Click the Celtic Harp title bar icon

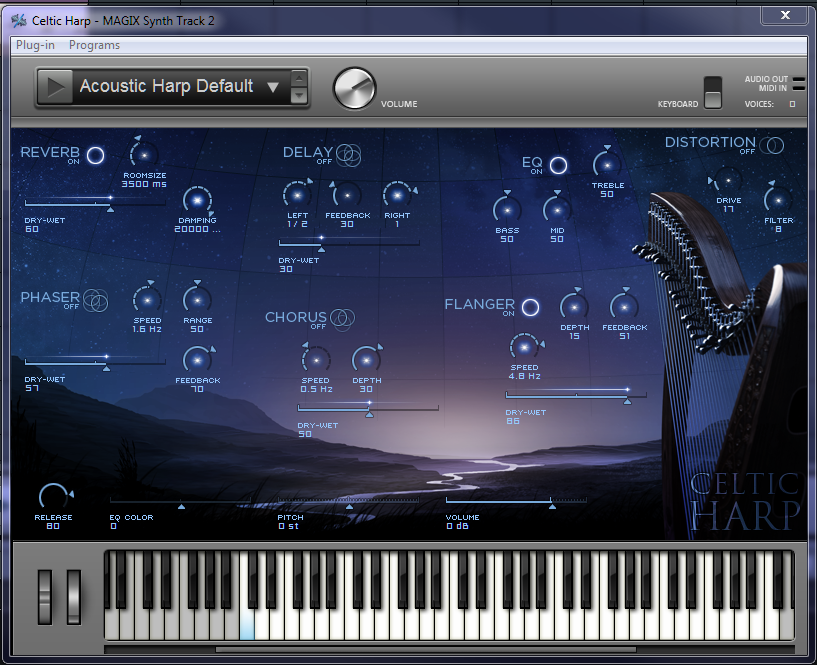tap(19, 21)
